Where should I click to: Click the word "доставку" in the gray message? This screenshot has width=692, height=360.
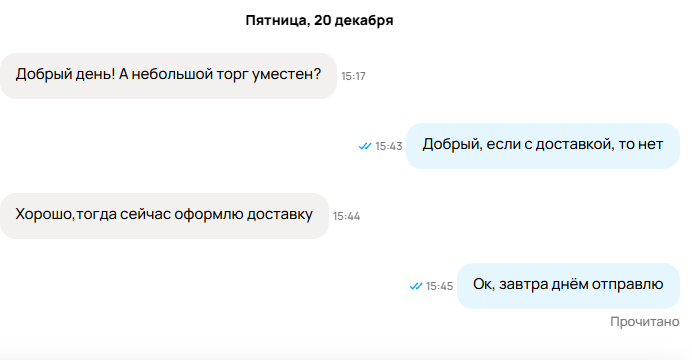click(279, 214)
